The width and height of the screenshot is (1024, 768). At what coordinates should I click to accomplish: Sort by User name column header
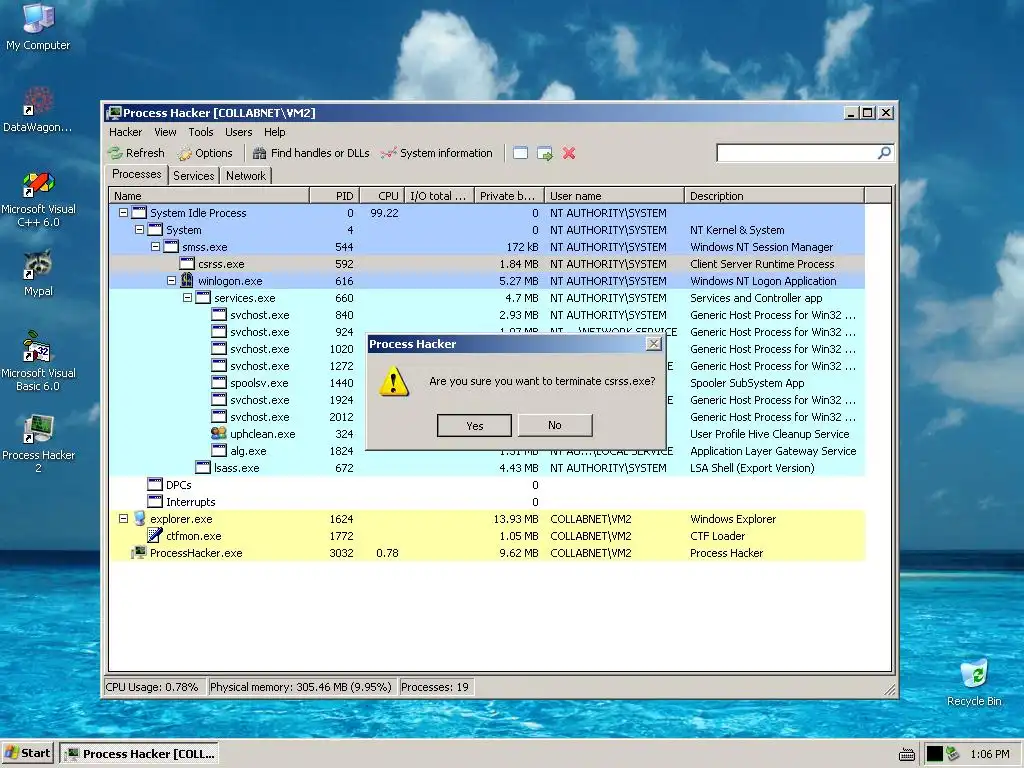click(x=615, y=195)
